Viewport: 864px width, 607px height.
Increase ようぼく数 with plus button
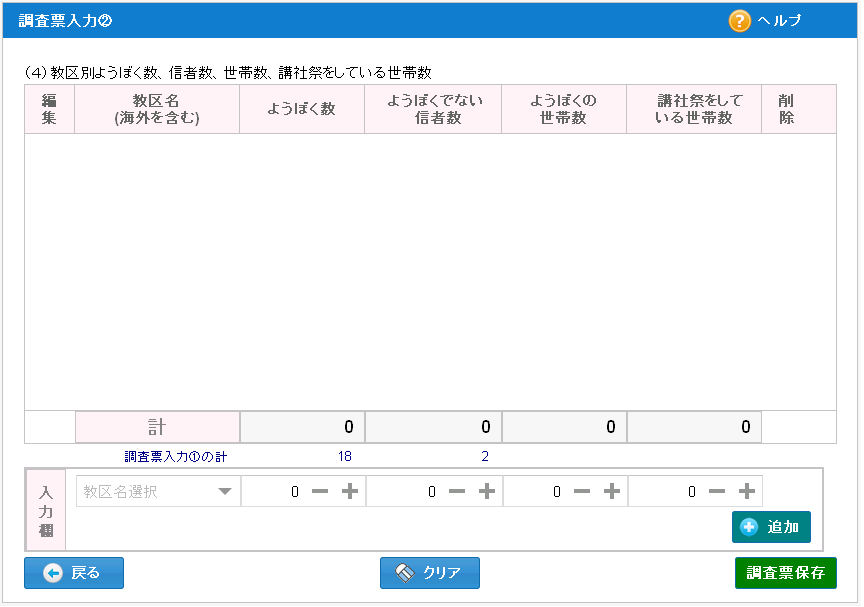tap(351, 493)
